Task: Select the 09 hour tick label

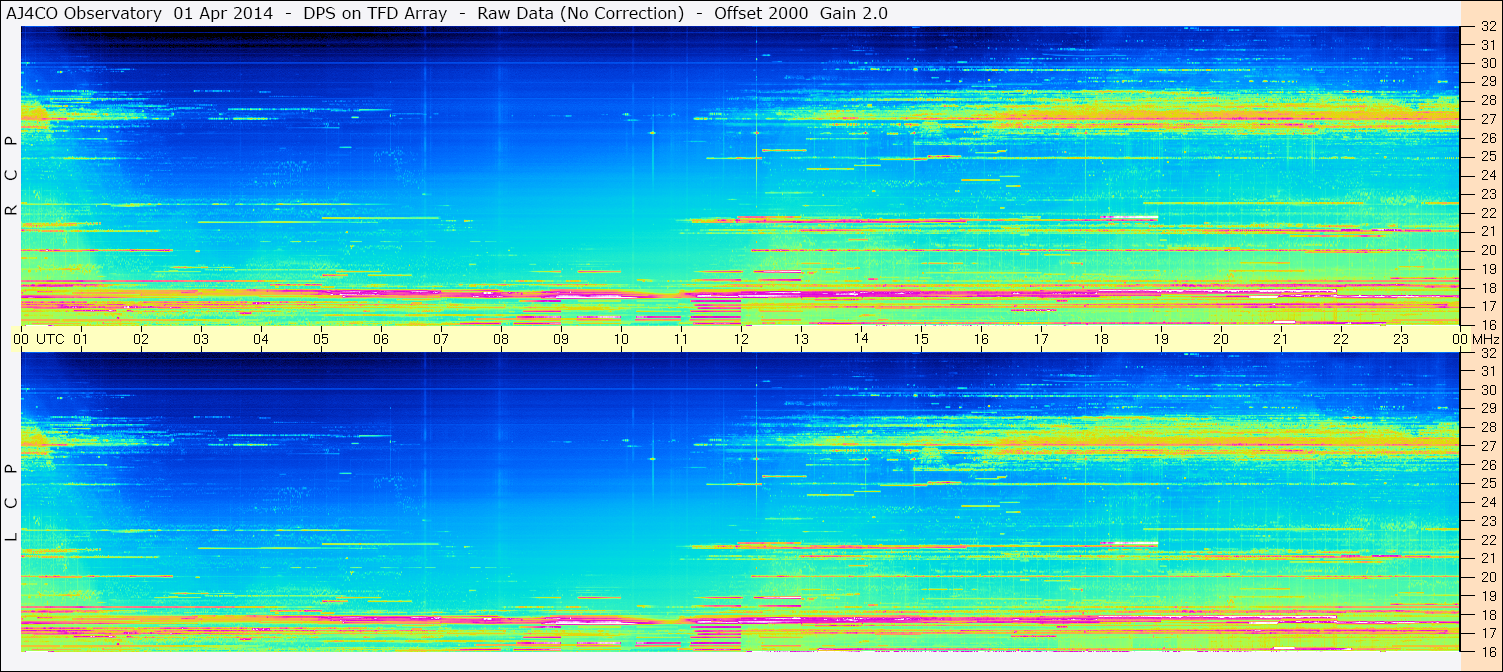Action: coord(561,339)
